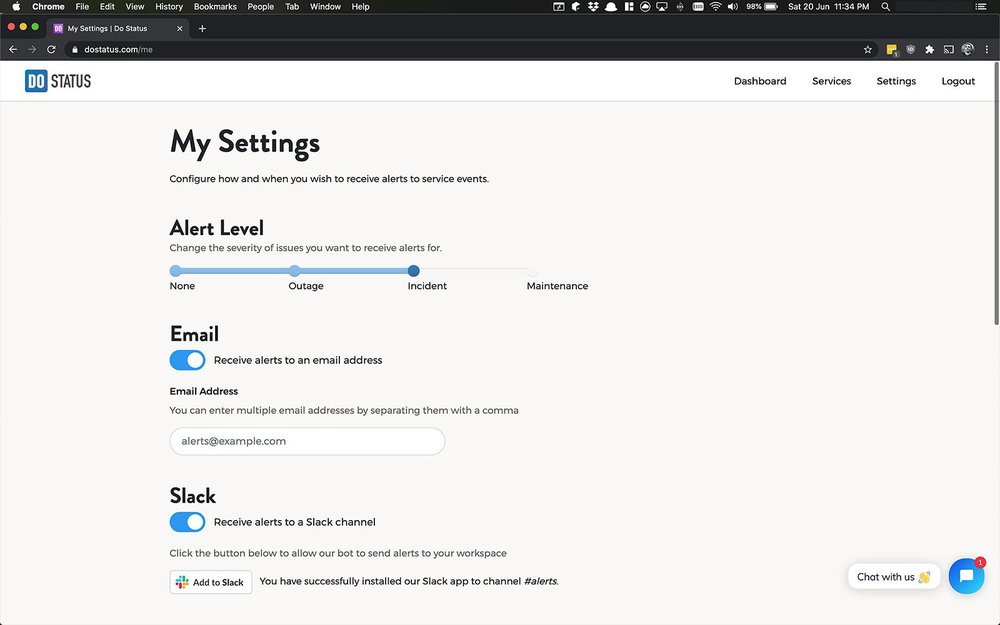
Task: Click the Do Status logo
Action: click(x=58, y=81)
